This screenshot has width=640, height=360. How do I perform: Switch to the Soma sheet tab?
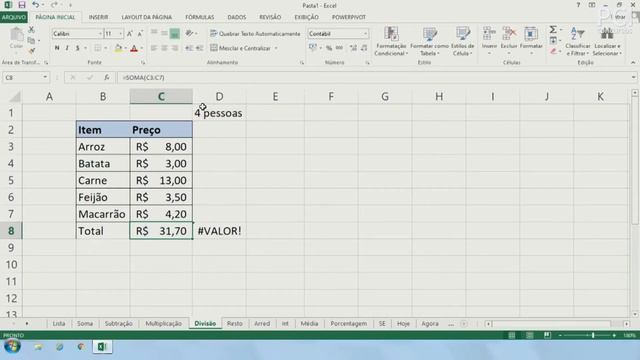click(x=85, y=323)
